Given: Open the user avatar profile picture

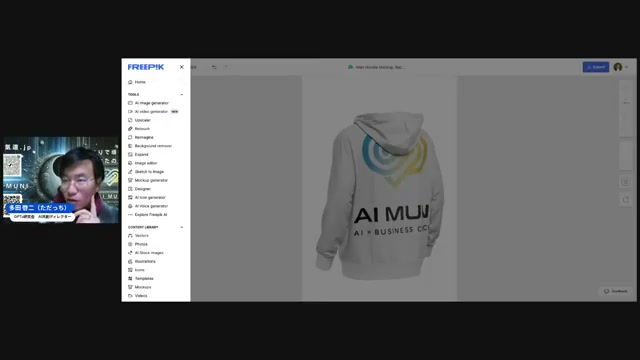Looking at the screenshot, I should coord(618,67).
